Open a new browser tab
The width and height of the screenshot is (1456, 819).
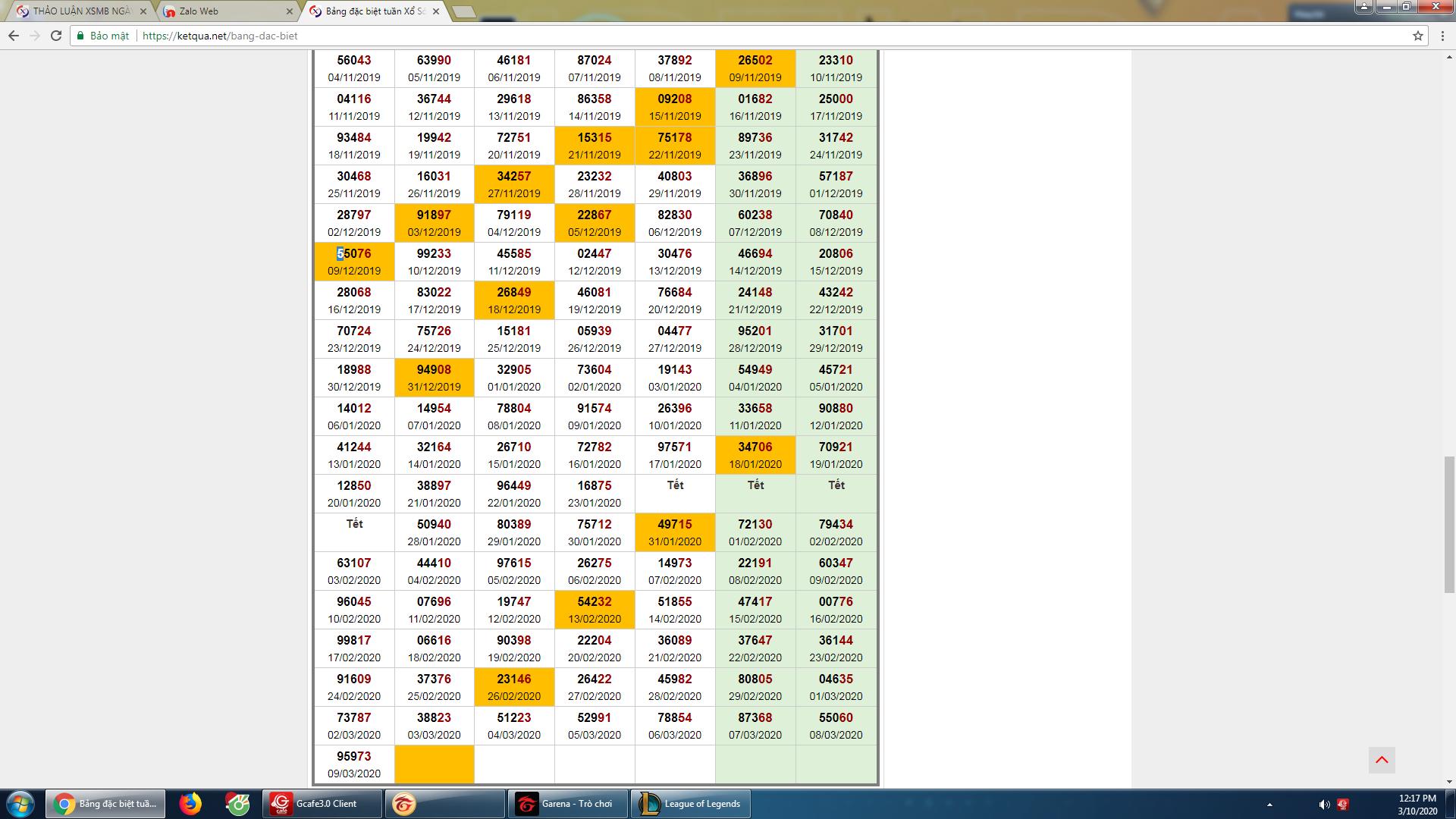pyautogui.click(x=463, y=11)
